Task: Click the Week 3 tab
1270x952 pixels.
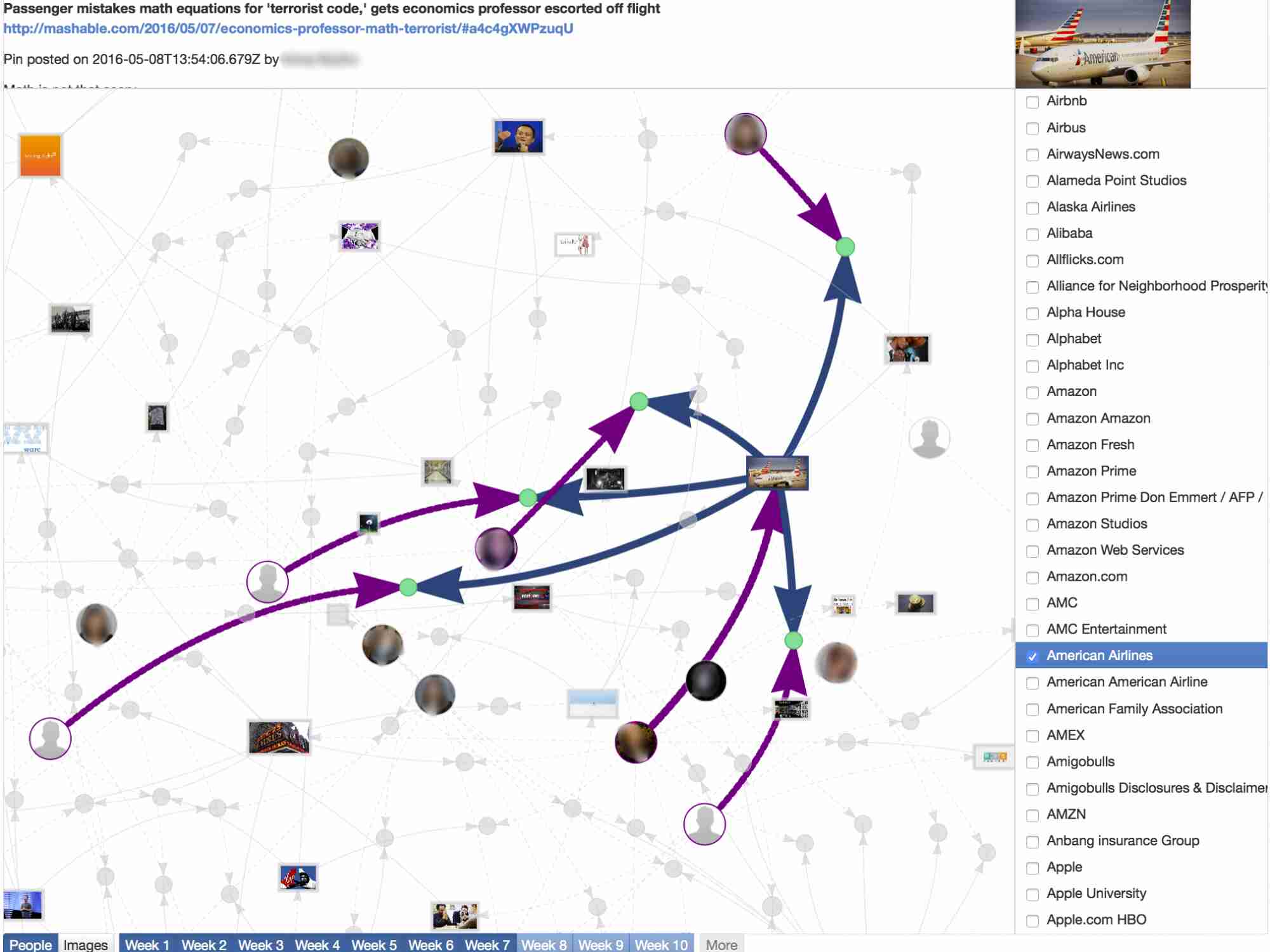Action: pos(260,944)
